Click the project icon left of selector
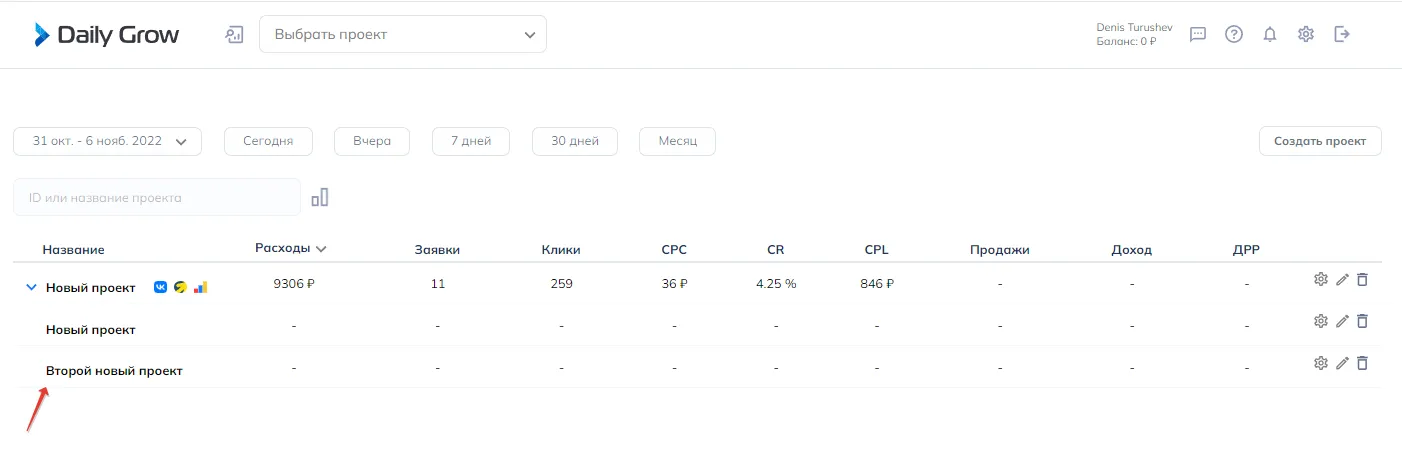The image size is (1402, 476). click(235, 35)
